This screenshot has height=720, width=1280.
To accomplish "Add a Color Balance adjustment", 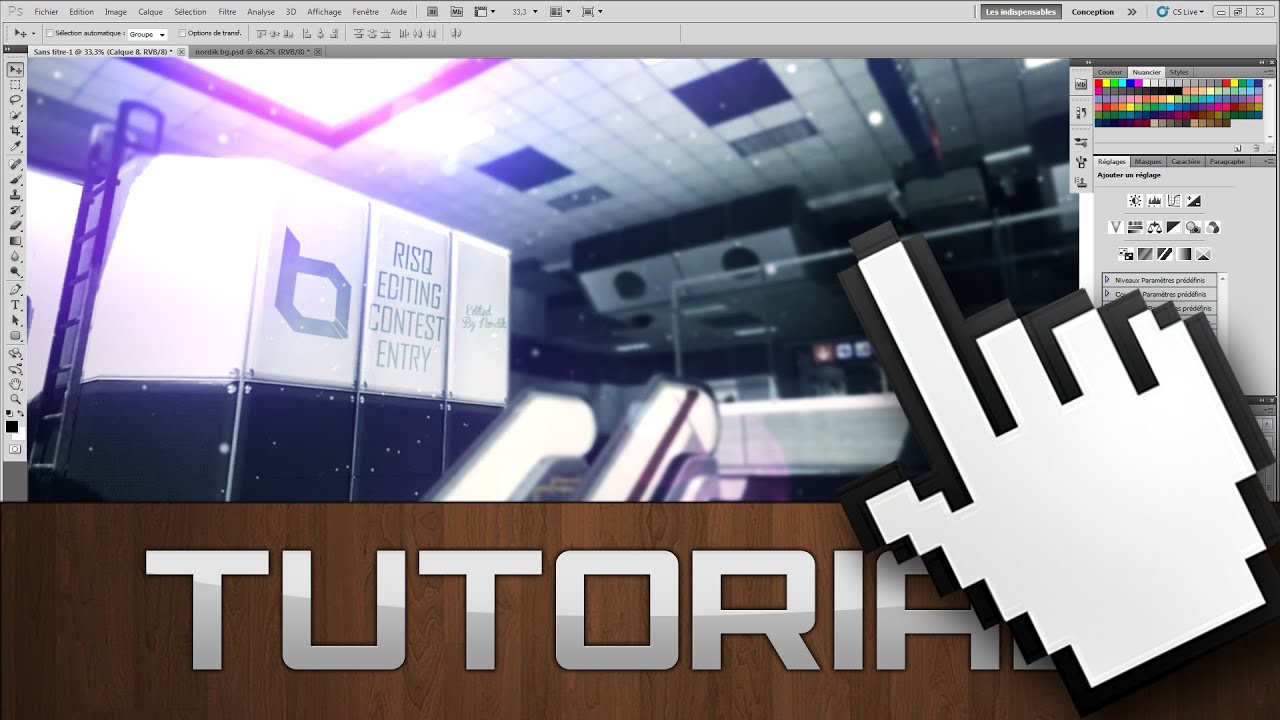I will tap(1155, 227).
